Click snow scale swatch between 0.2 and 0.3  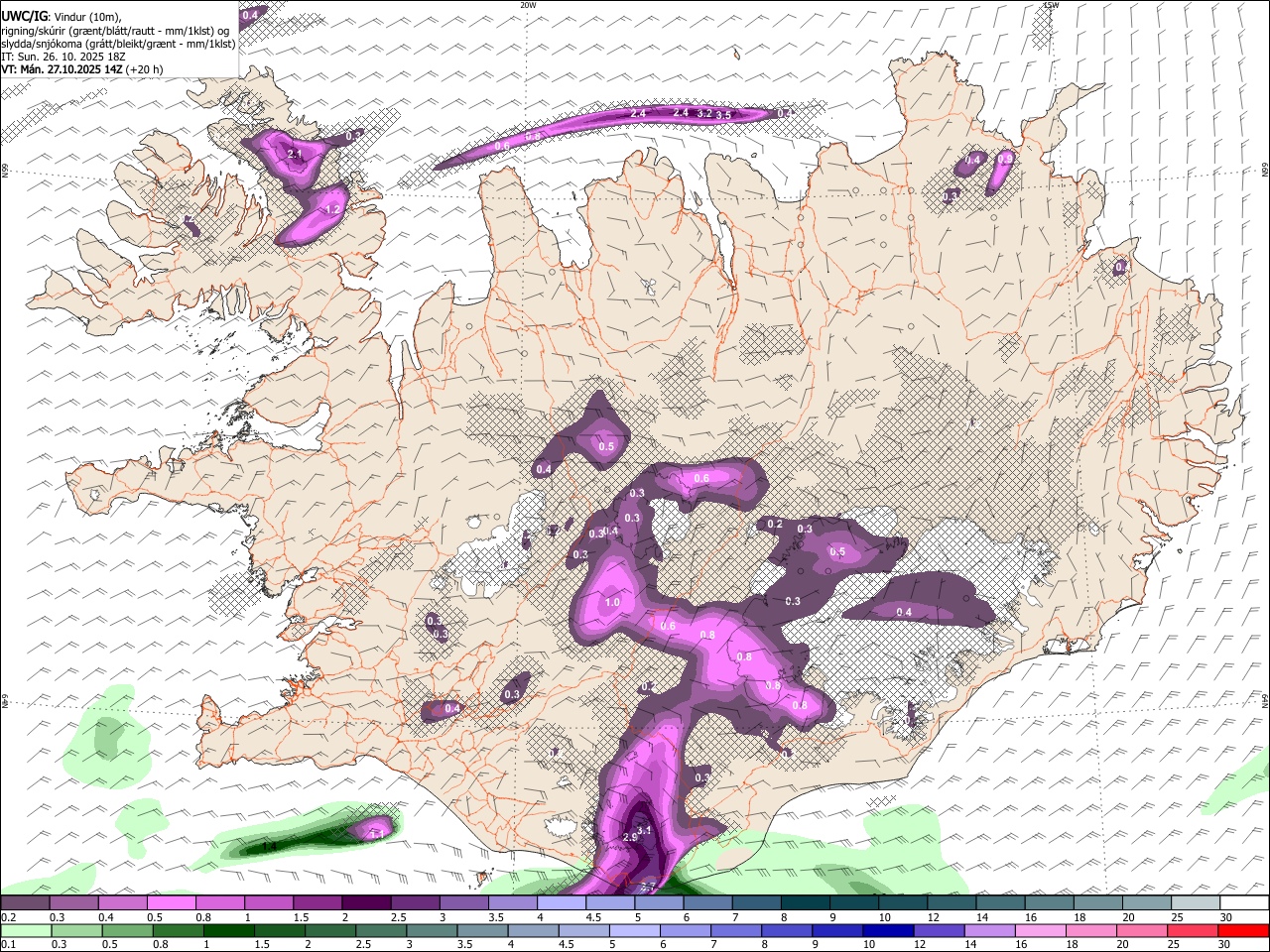point(25,902)
